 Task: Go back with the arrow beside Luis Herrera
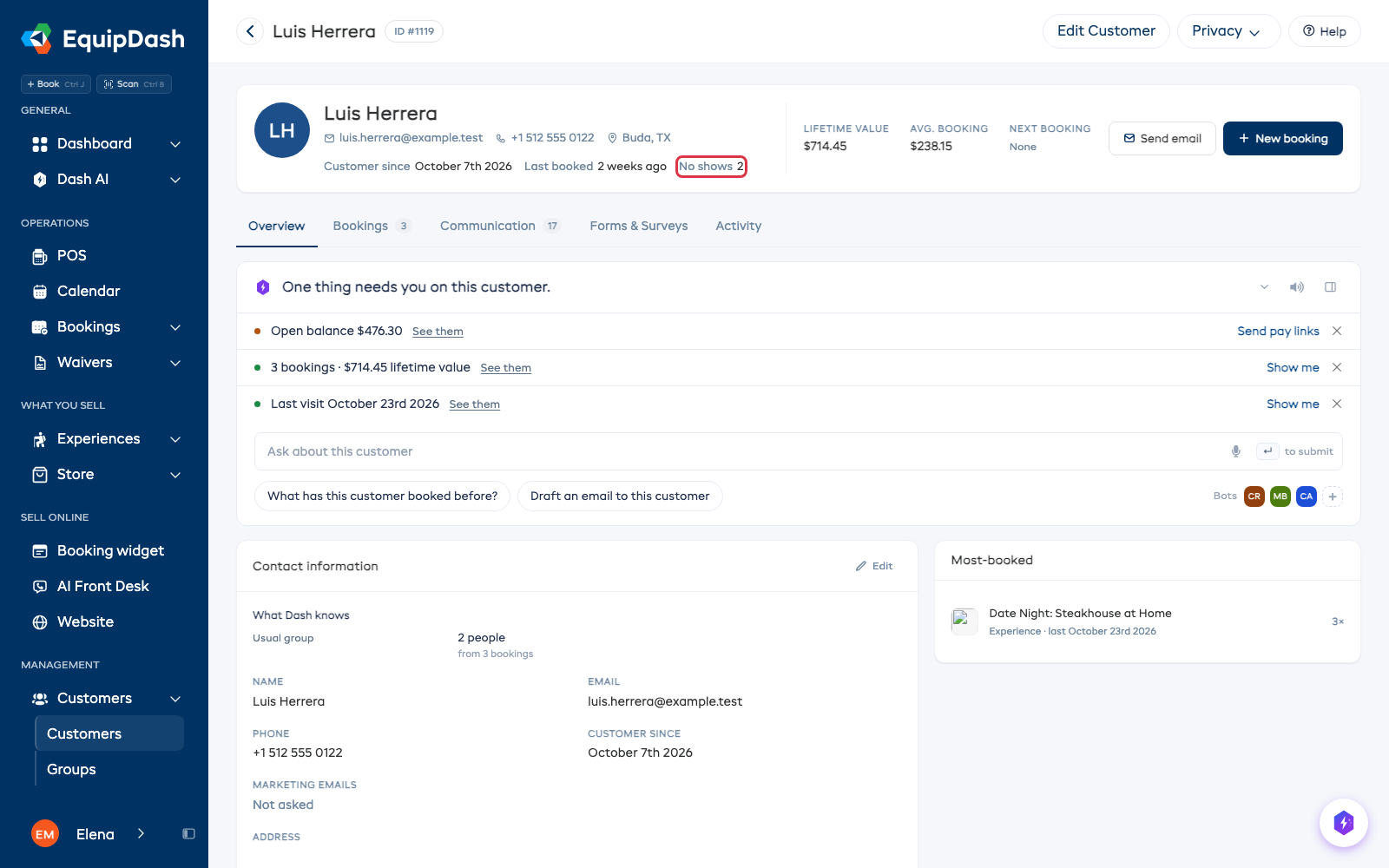250,31
